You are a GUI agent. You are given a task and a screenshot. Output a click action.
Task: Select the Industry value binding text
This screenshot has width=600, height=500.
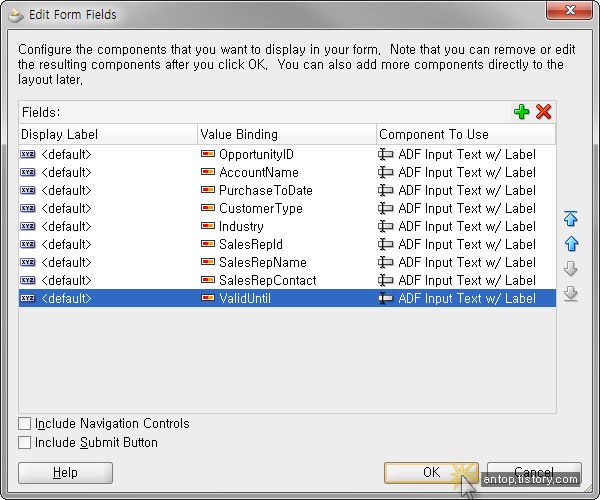241,226
